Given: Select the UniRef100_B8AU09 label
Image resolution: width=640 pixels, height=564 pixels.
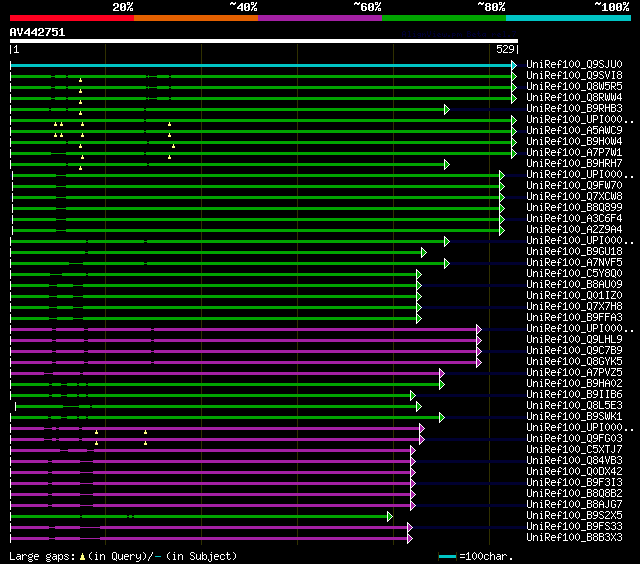Looking at the screenshot, I should (x=574, y=285).
